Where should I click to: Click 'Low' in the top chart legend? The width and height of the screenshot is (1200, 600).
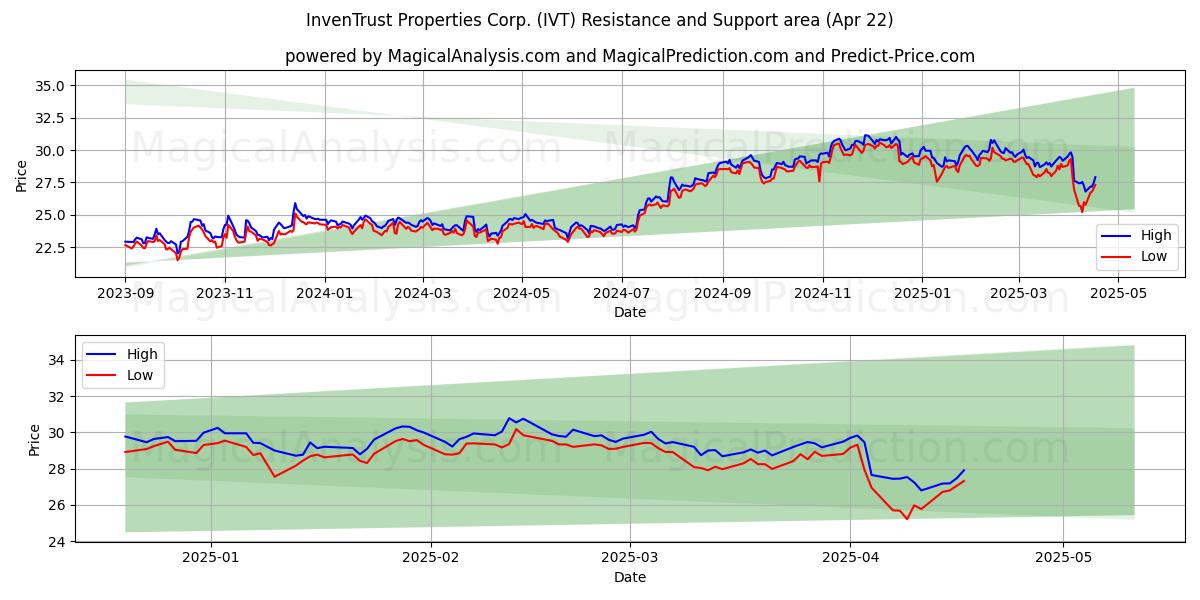tap(1156, 256)
